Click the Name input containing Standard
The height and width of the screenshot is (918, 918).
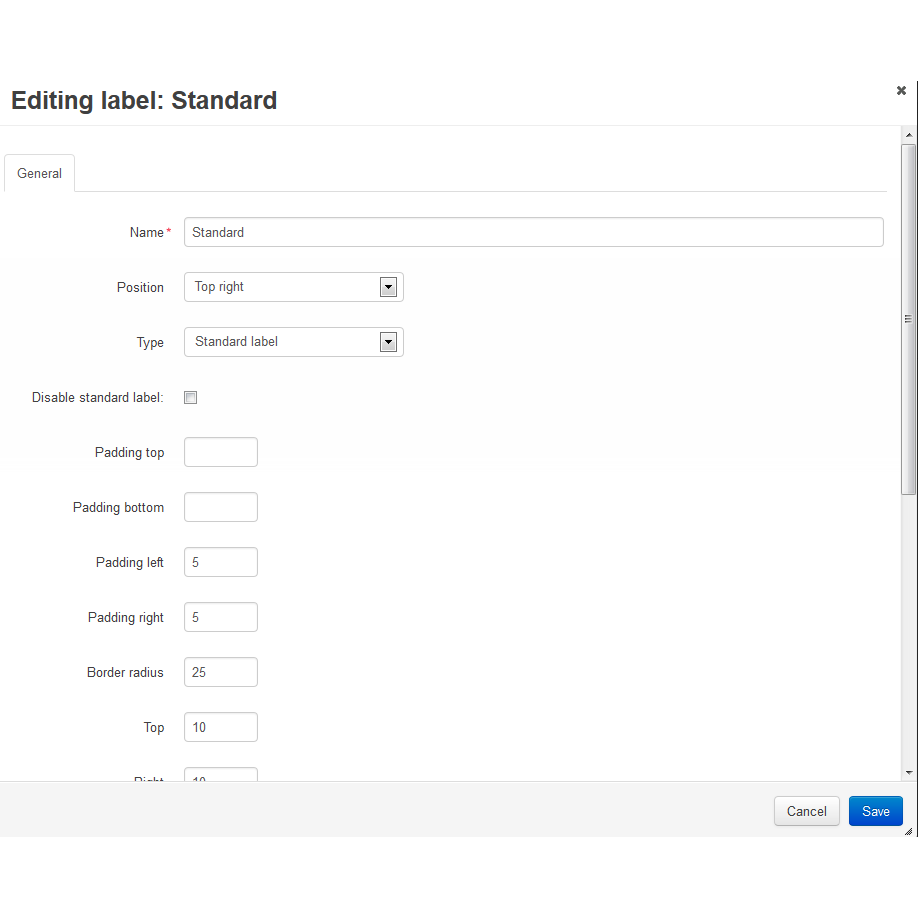(x=533, y=232)
